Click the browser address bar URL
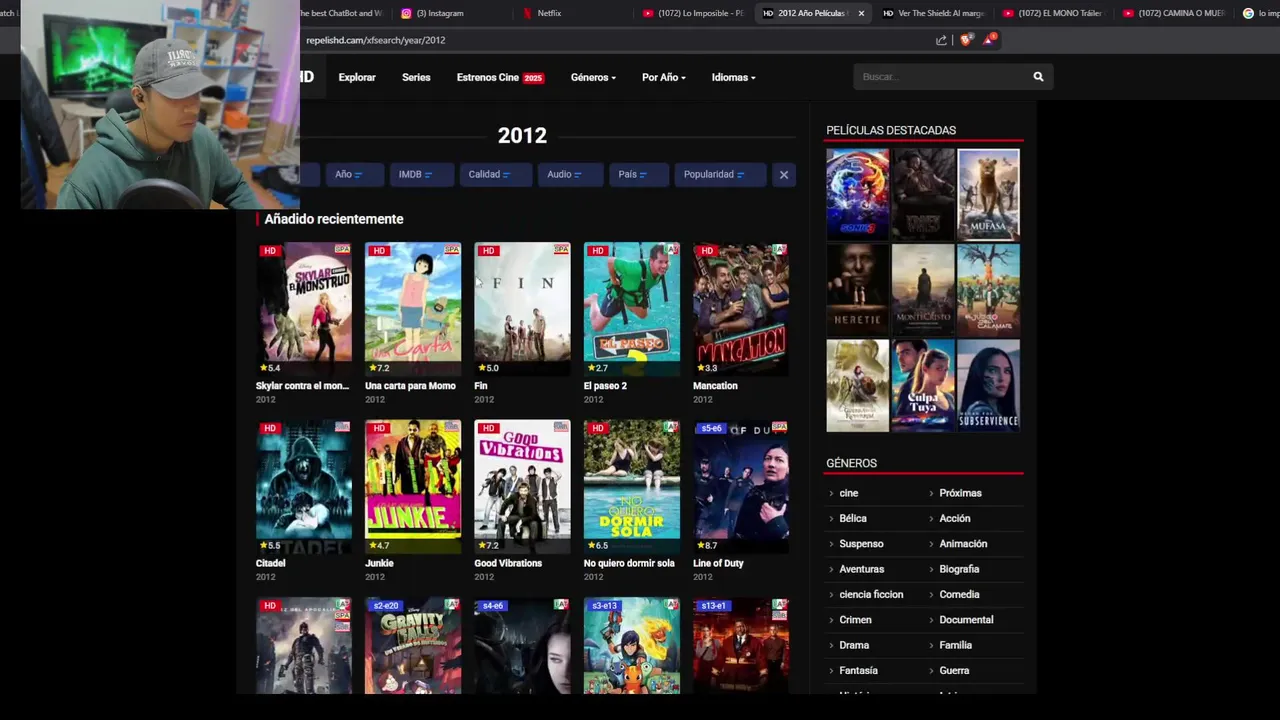Viewport: 1280px width, 720px height. point(376,40)
